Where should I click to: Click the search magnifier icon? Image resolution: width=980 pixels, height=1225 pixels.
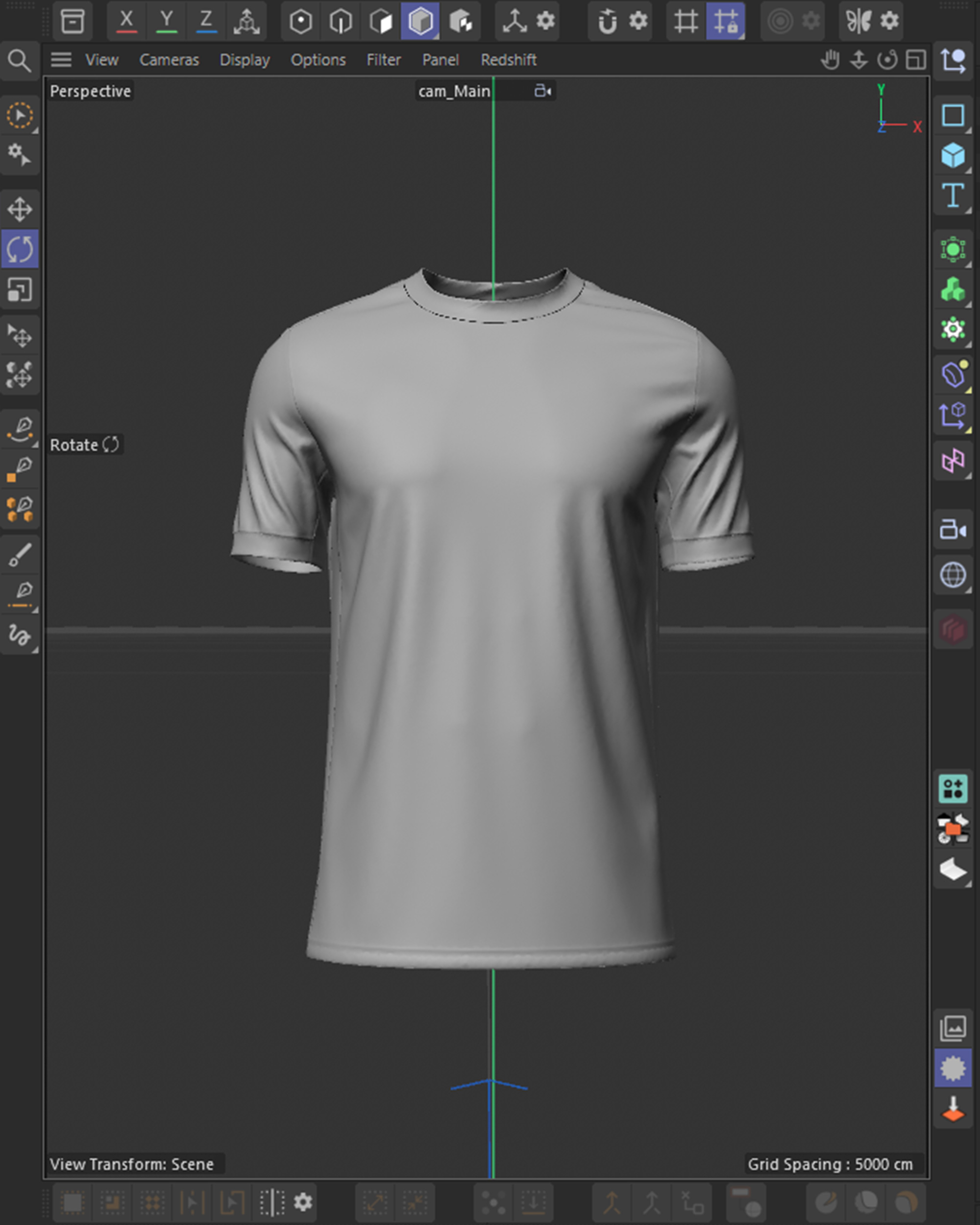19,60
